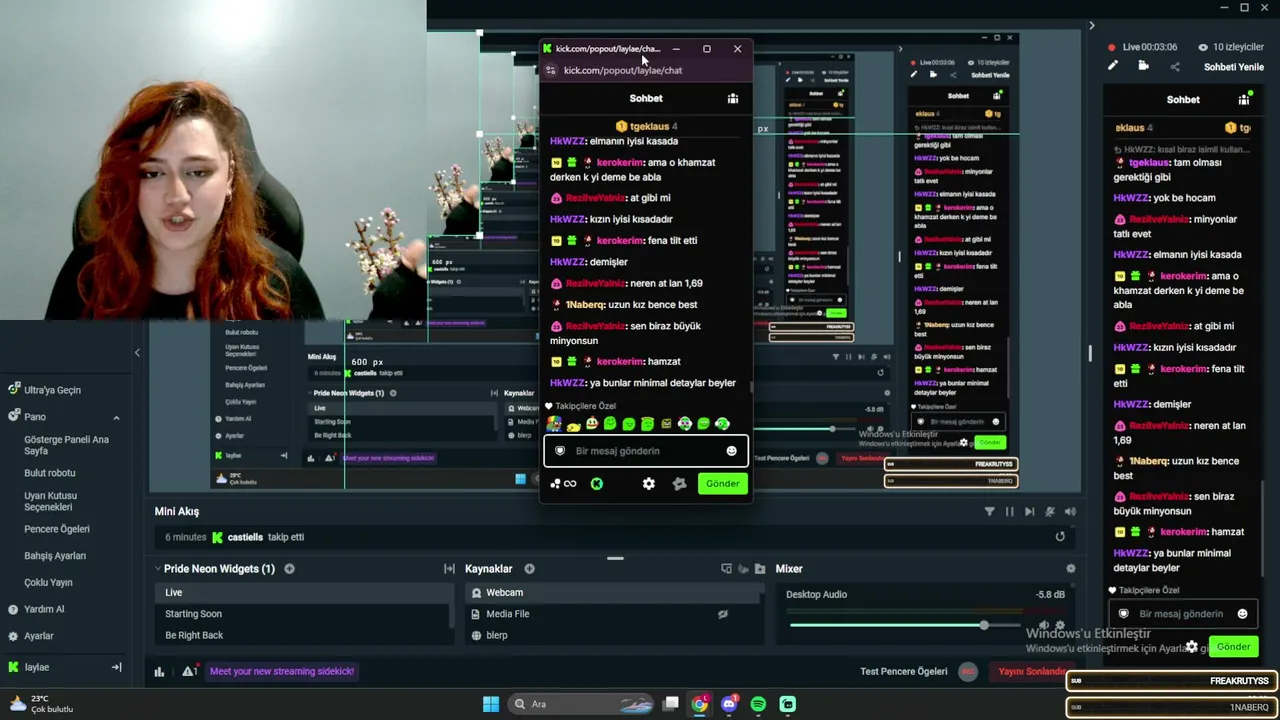The width and height of the screenshot is (1280, 720).
Task: Open Discord from the taskbar
Action: click(729, 704)
